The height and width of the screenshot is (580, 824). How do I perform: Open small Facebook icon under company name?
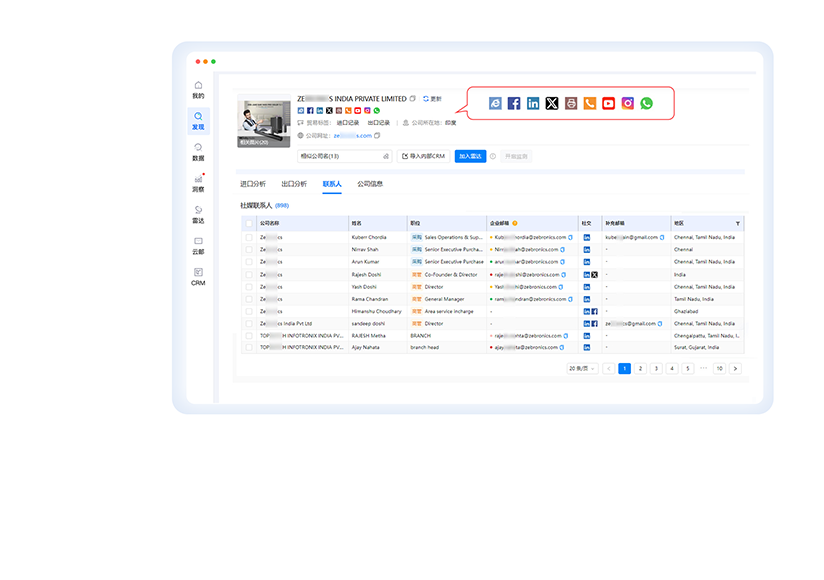tap(310, 110)
